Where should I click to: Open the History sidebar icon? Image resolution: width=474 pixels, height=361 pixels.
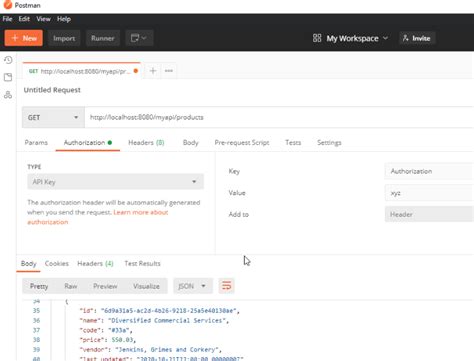8,60
